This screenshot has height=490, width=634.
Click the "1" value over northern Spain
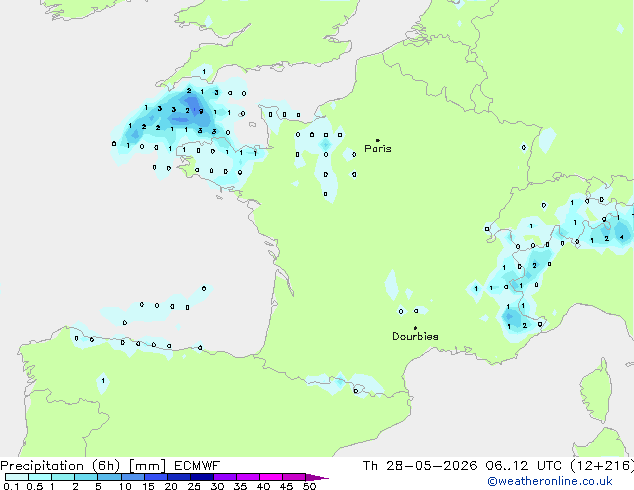click(103, 380)
